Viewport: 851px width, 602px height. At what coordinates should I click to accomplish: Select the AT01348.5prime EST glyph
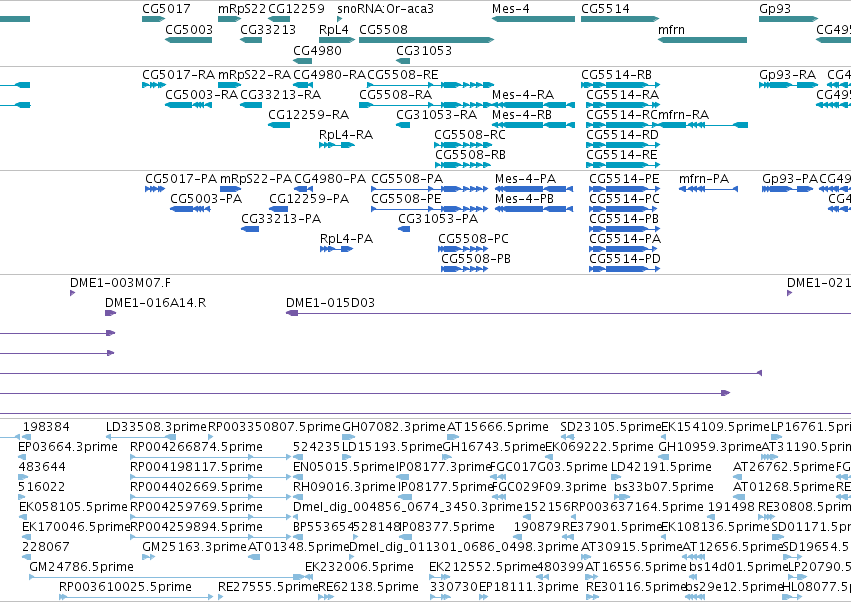coord(254,557)
